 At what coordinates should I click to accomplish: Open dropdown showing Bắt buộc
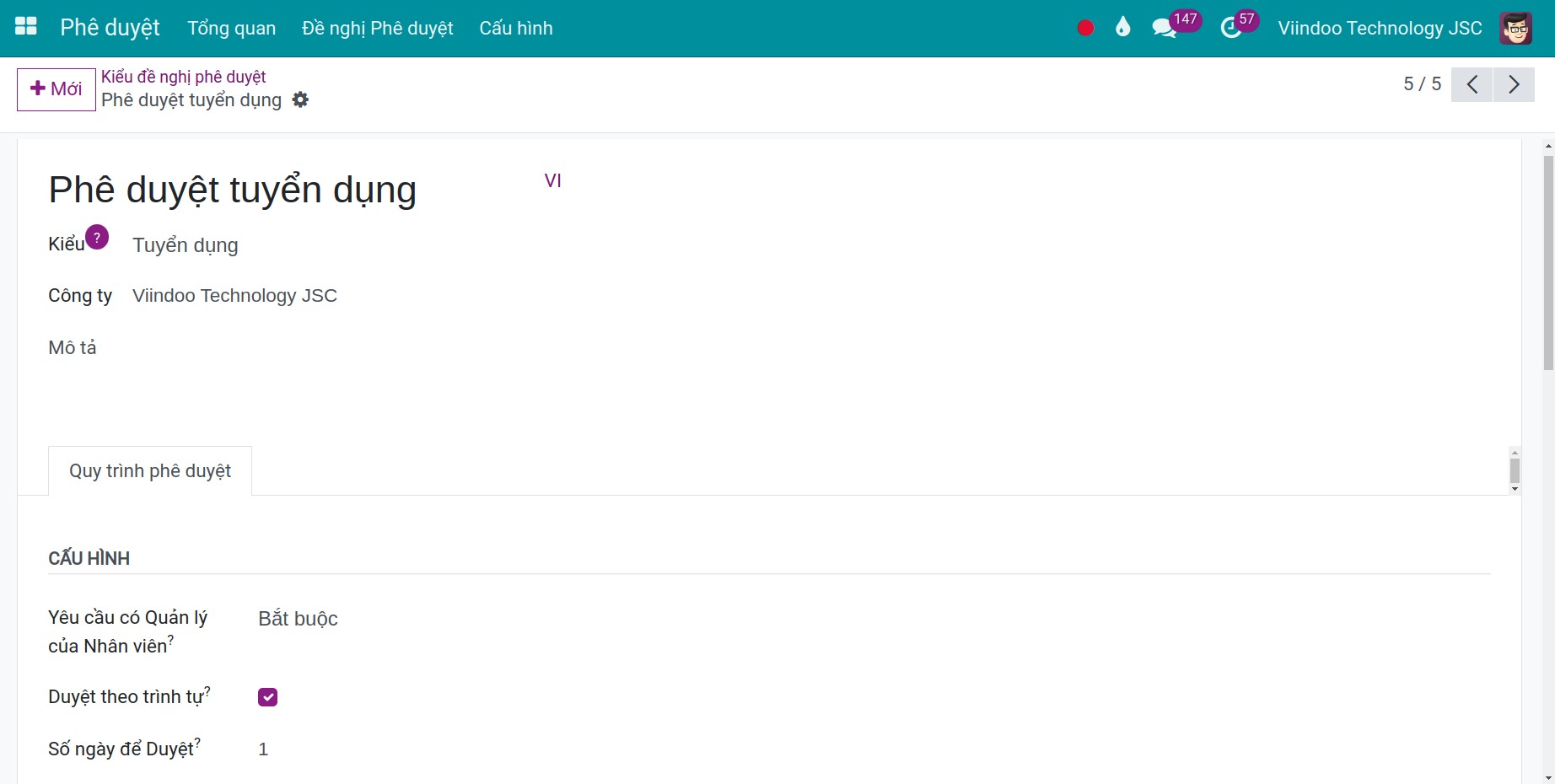click(298, 619)
